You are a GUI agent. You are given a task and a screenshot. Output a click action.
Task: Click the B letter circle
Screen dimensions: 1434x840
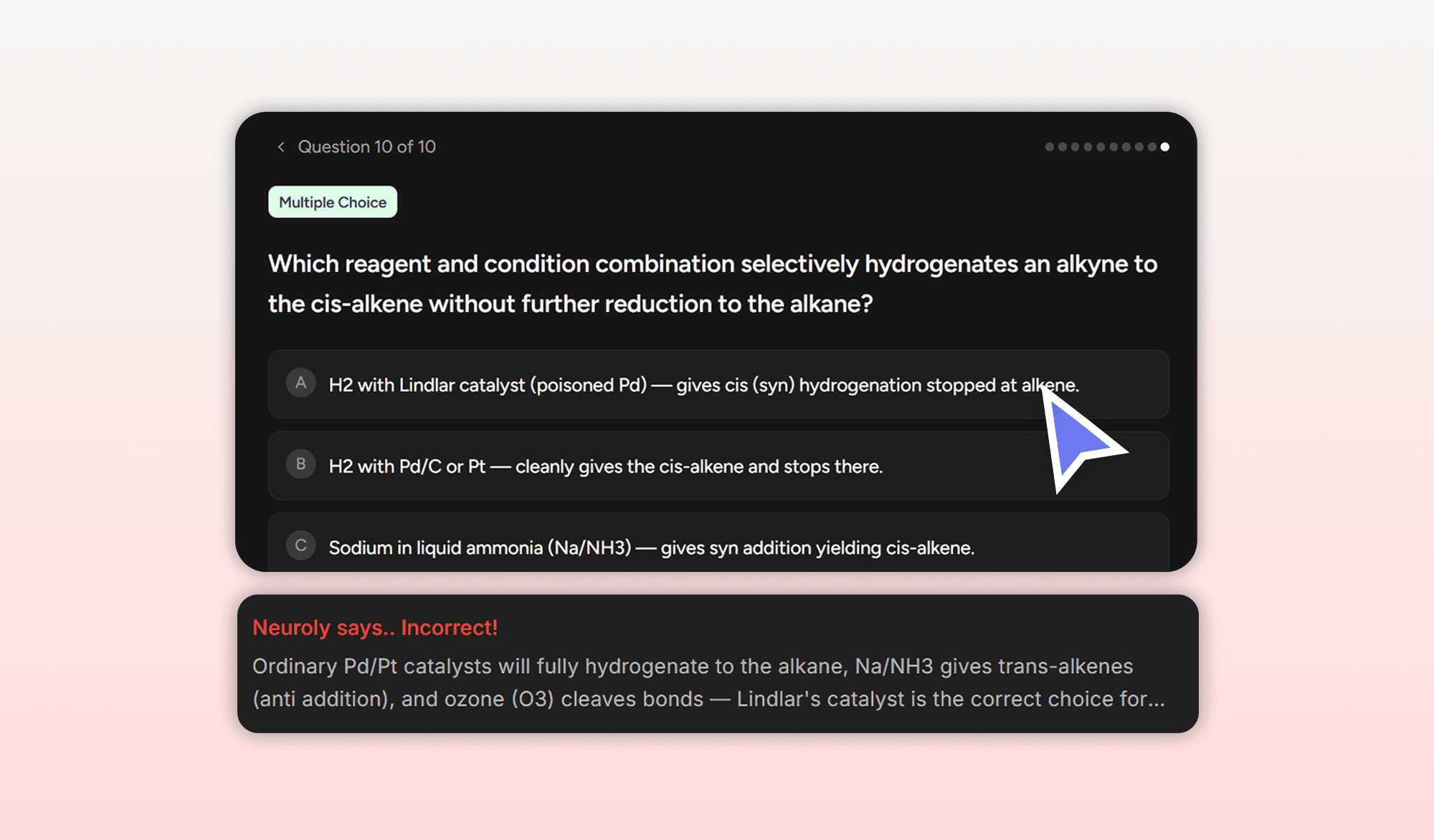pos(301,464)
